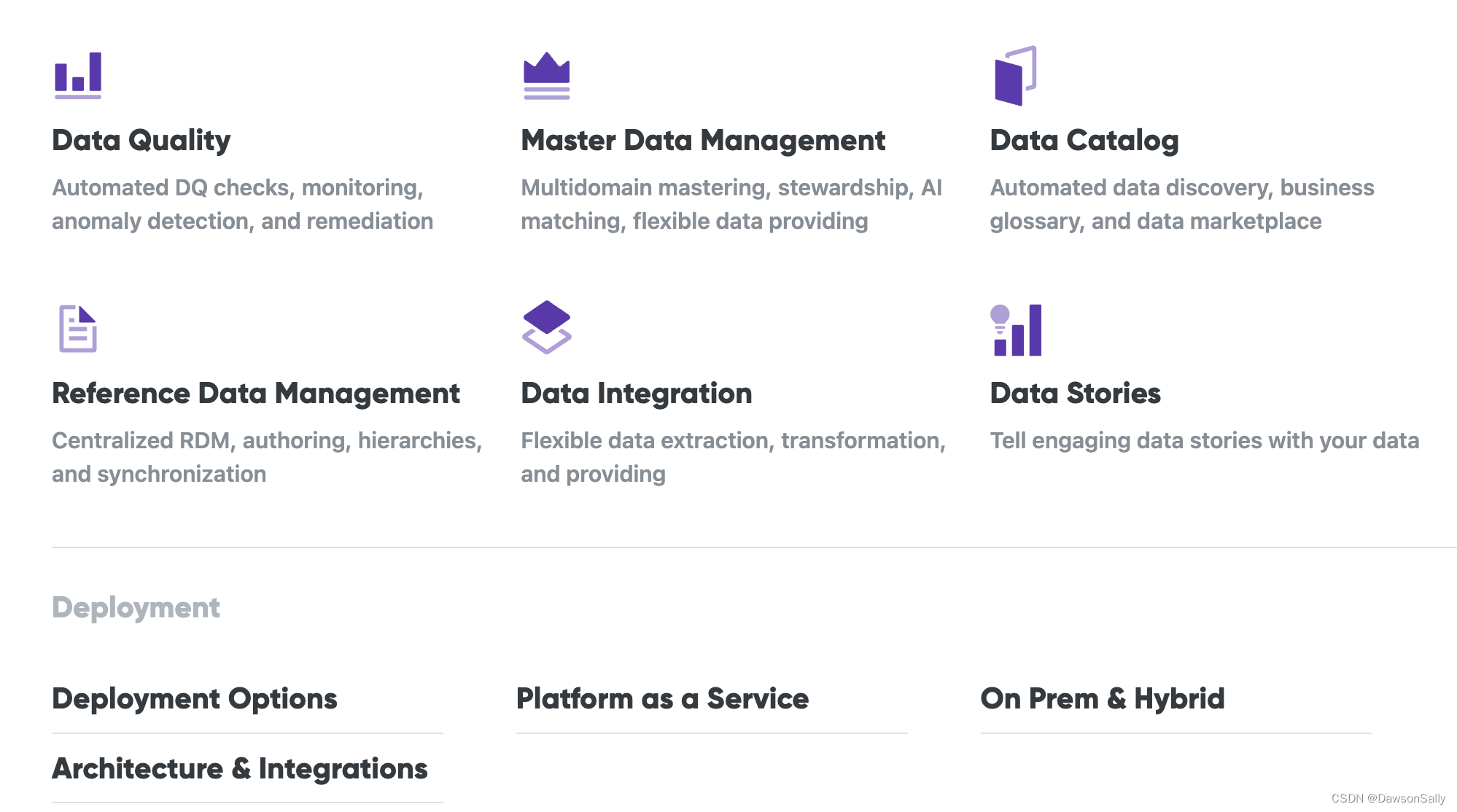Open Architecture & Integrations menu entry
Viewport: 1457px width, 812px height.
coord(240,768)
